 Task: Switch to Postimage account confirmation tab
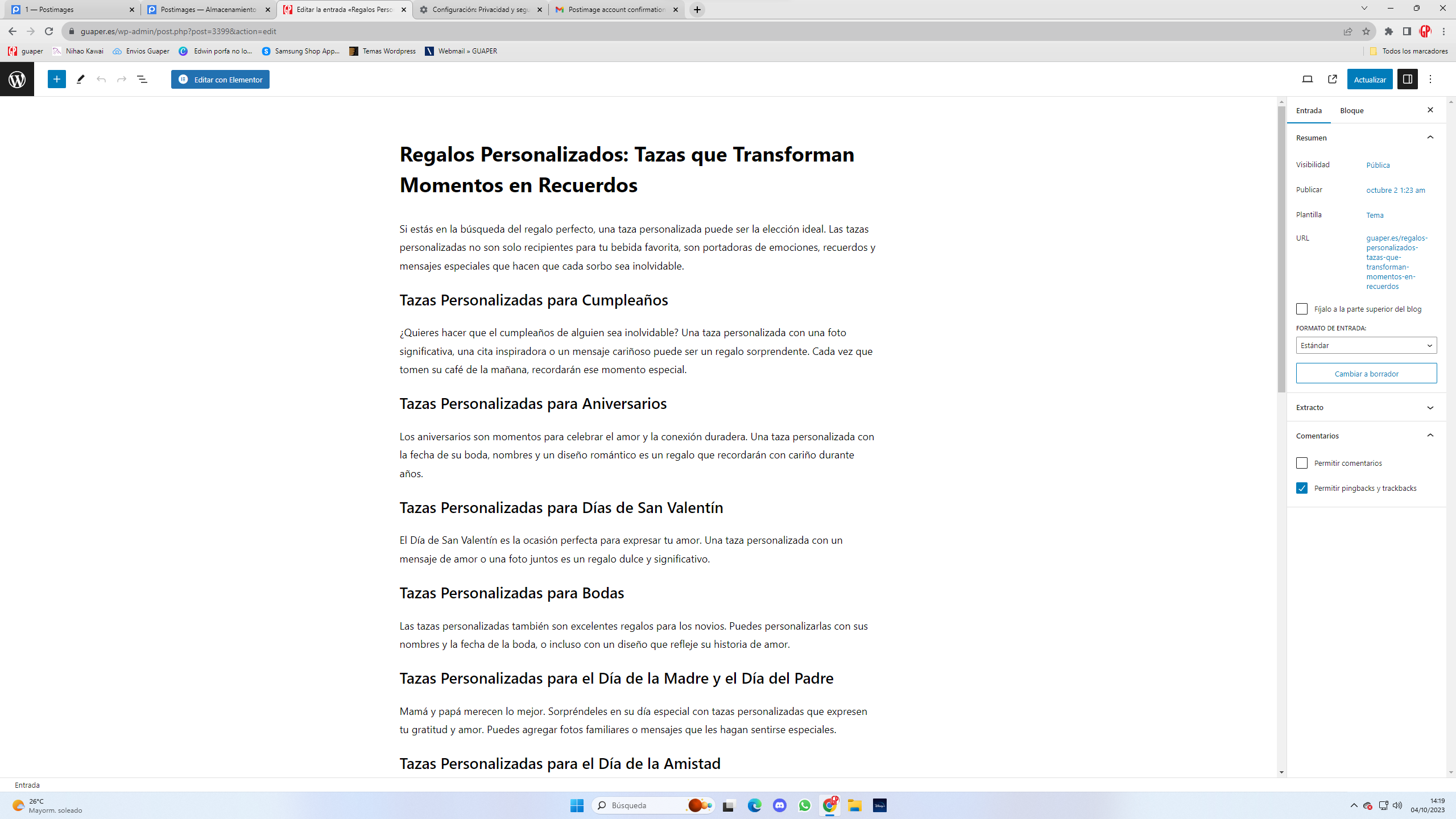pyautogui.click(x=616, y=10)
